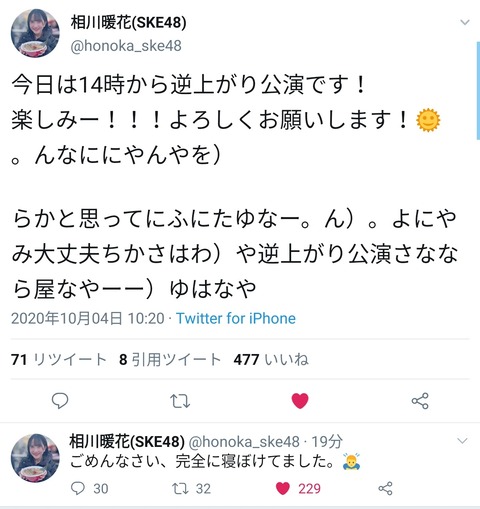
Task: View the 71 retweets list
Action: click(59, 359)
